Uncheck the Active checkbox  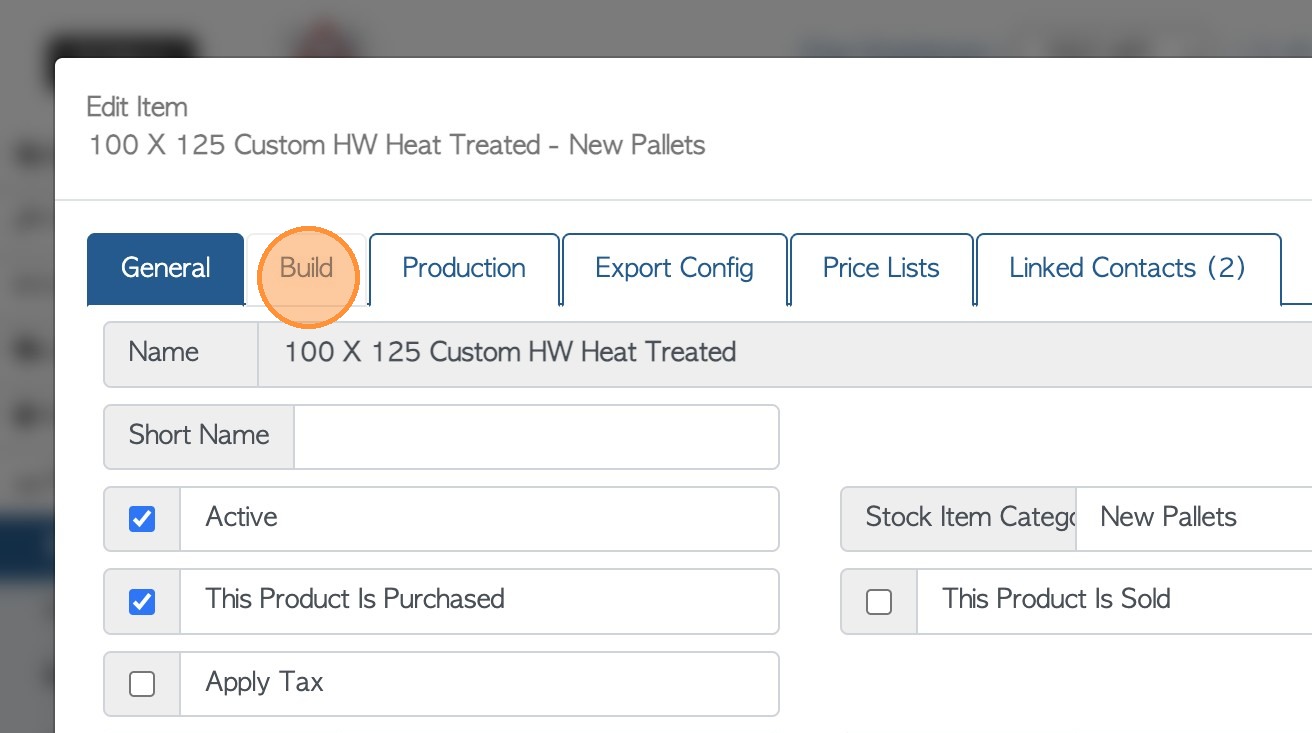coord(142,519)
